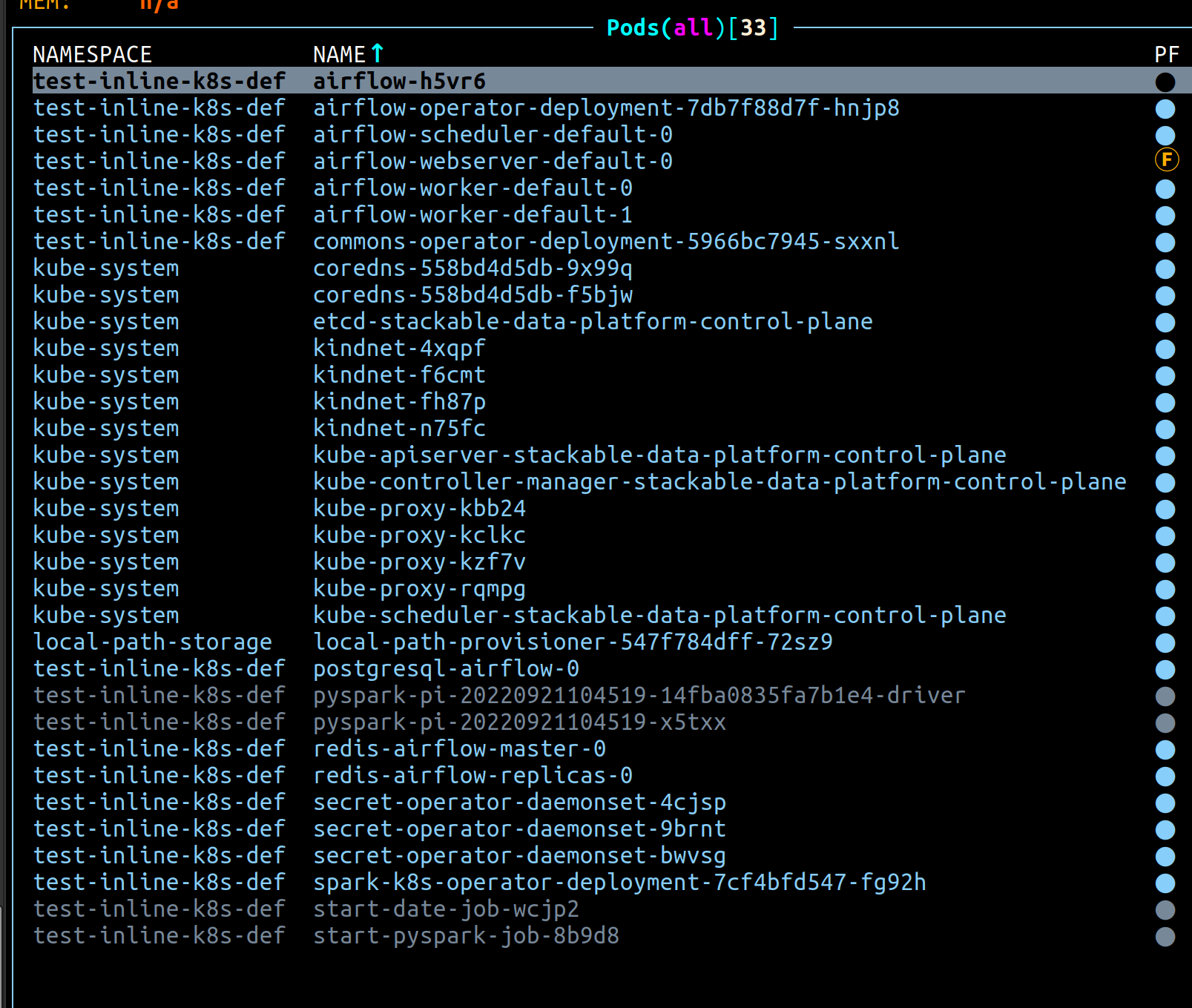The image size is (1192, 1008).
Task: Click PF dot of kube-controller-manager-stackable-data-platform-control-plane
Action: [1165, 483]
